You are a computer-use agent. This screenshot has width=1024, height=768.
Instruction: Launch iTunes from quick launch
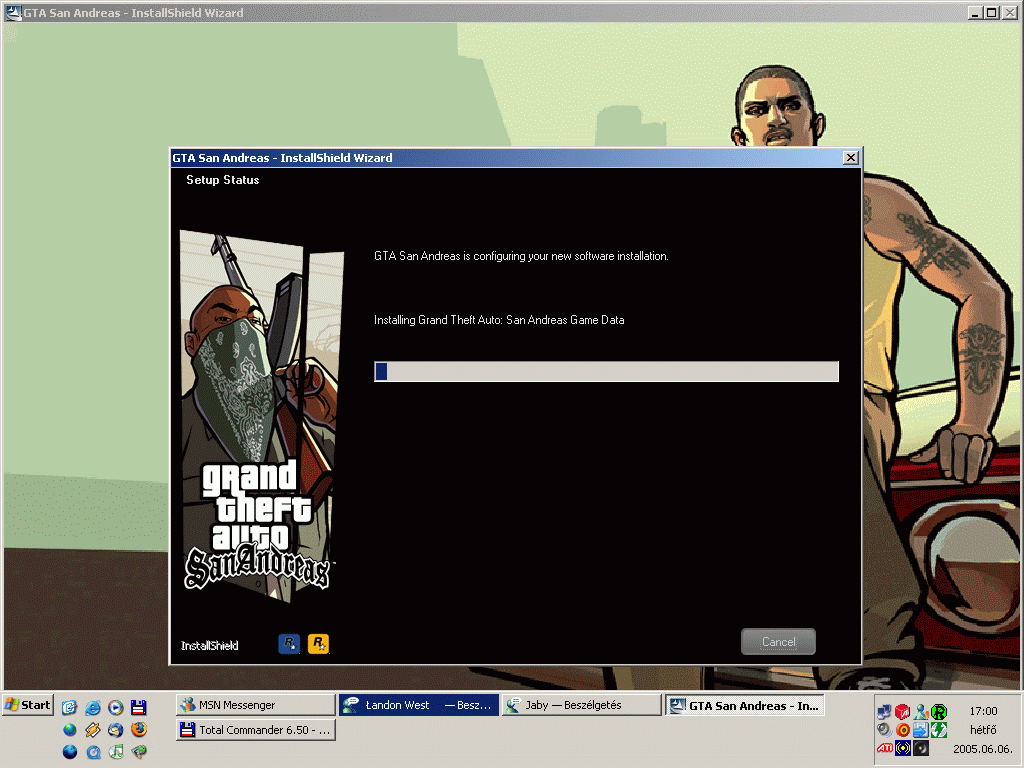click(x=116, y=752)
